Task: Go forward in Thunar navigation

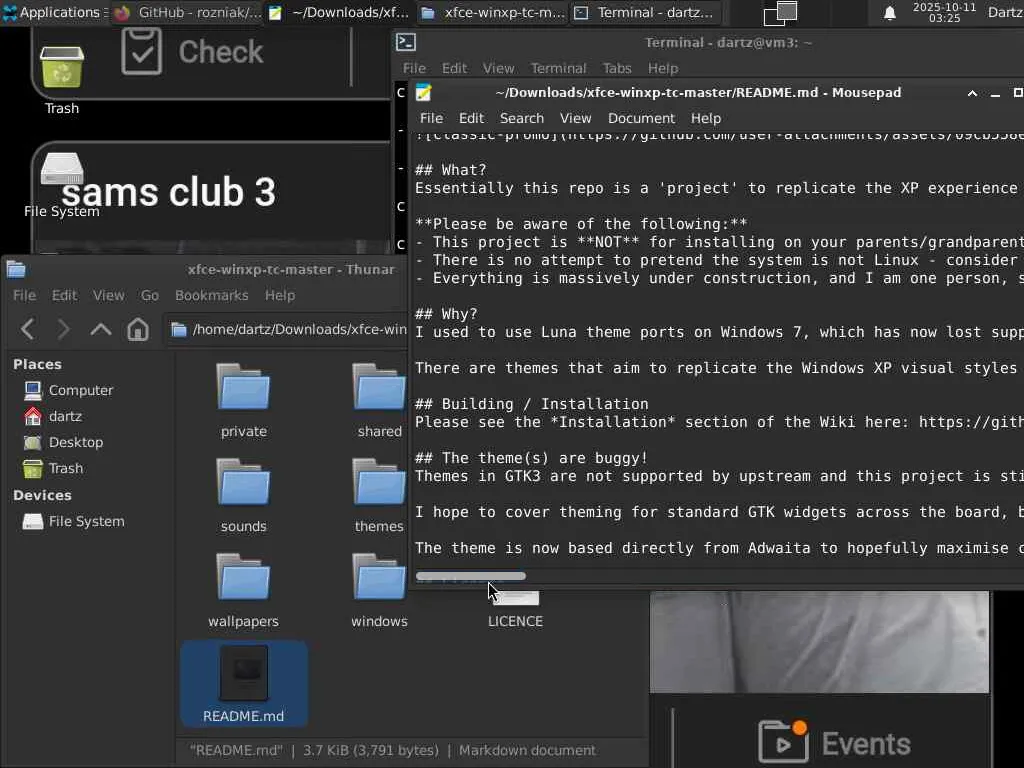Action: point(63,329)
